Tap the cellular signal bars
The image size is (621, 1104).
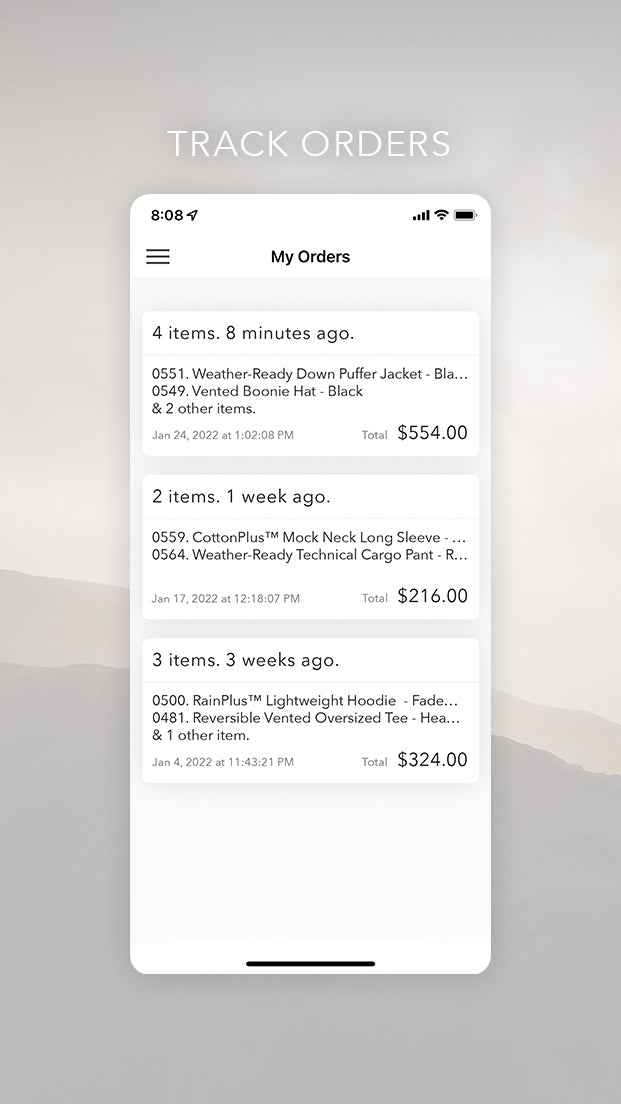(421, 216)
